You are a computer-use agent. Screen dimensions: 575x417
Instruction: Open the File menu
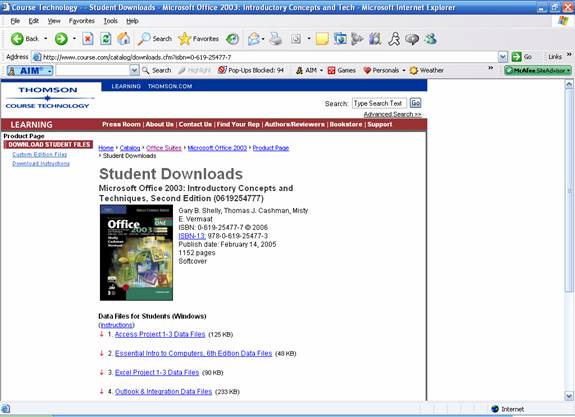pyautogui.click(x=15, y=21)
